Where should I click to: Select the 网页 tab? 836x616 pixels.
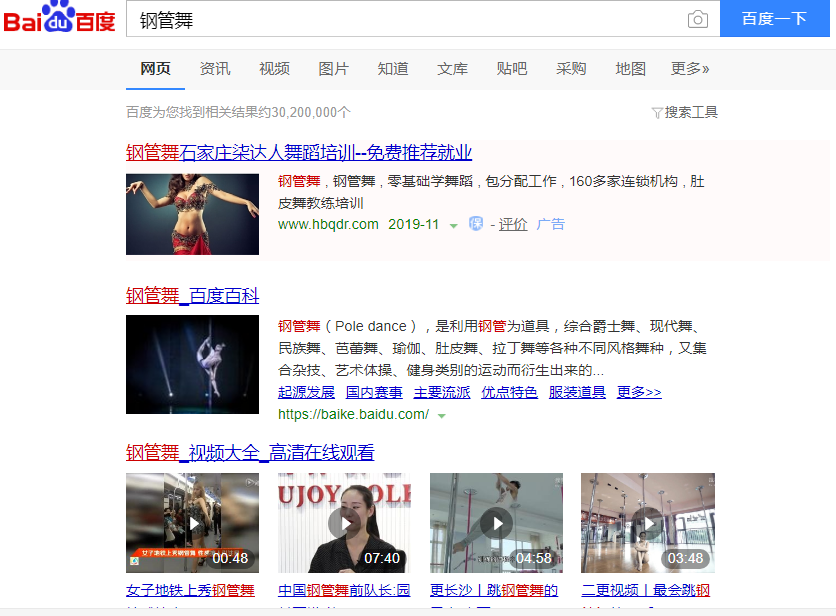[155, 69]
